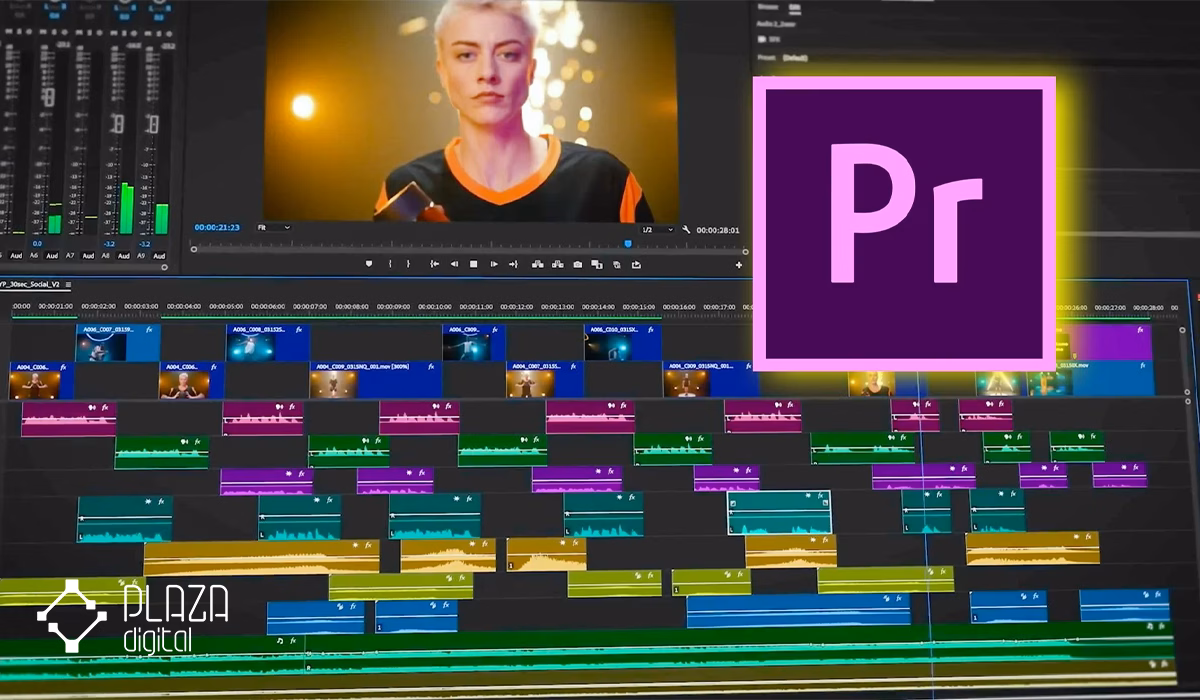Mute the A6 mixer channel
The height and width of the screenshot is (700, 1200).
coord(43,33)
